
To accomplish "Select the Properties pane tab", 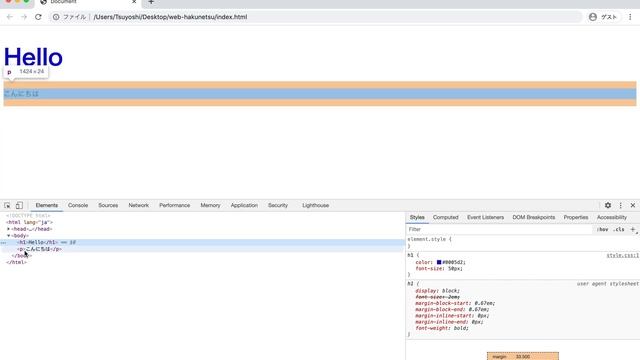I will coord(576,218).
